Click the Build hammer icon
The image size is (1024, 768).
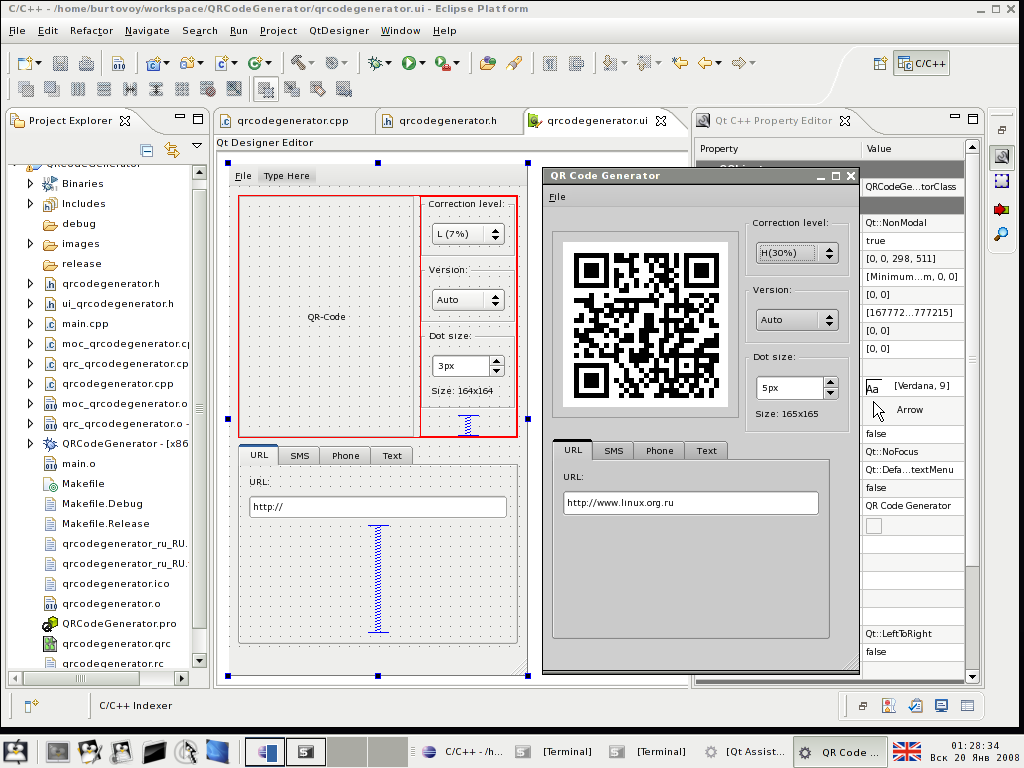pyautogui.click(x=298, y=63)
